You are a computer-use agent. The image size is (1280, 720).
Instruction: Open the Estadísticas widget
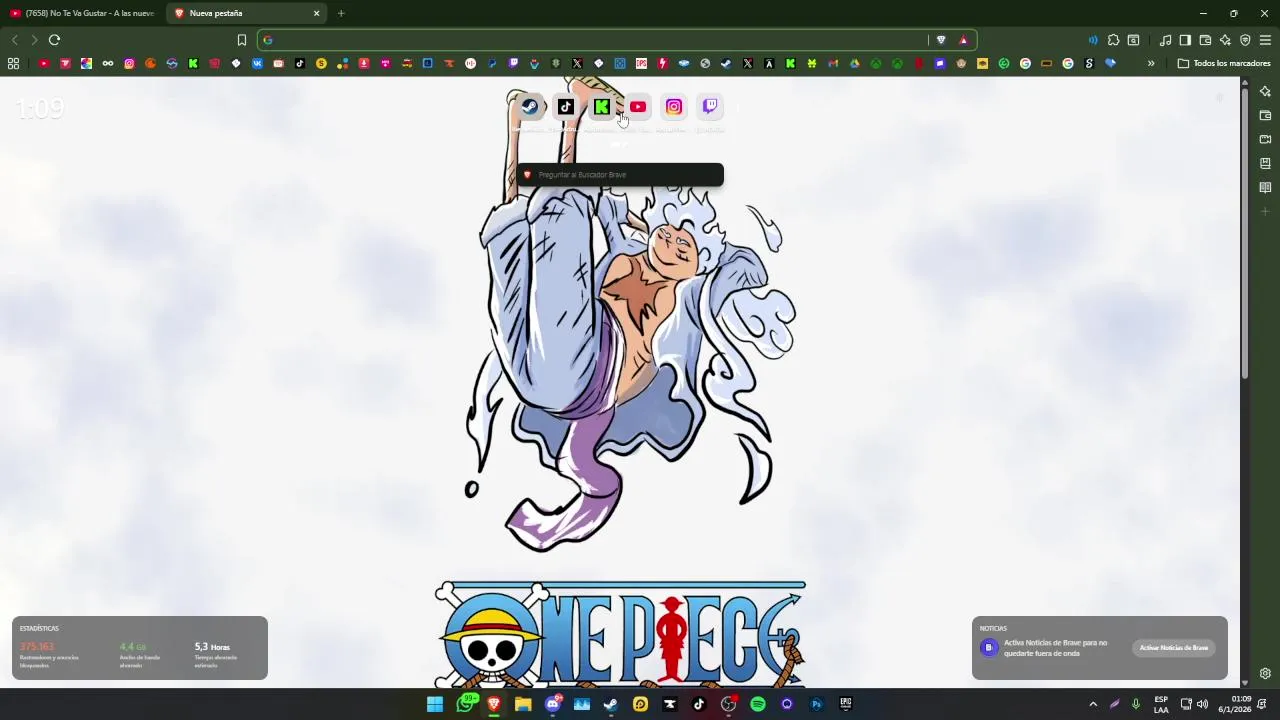point(140,648)
